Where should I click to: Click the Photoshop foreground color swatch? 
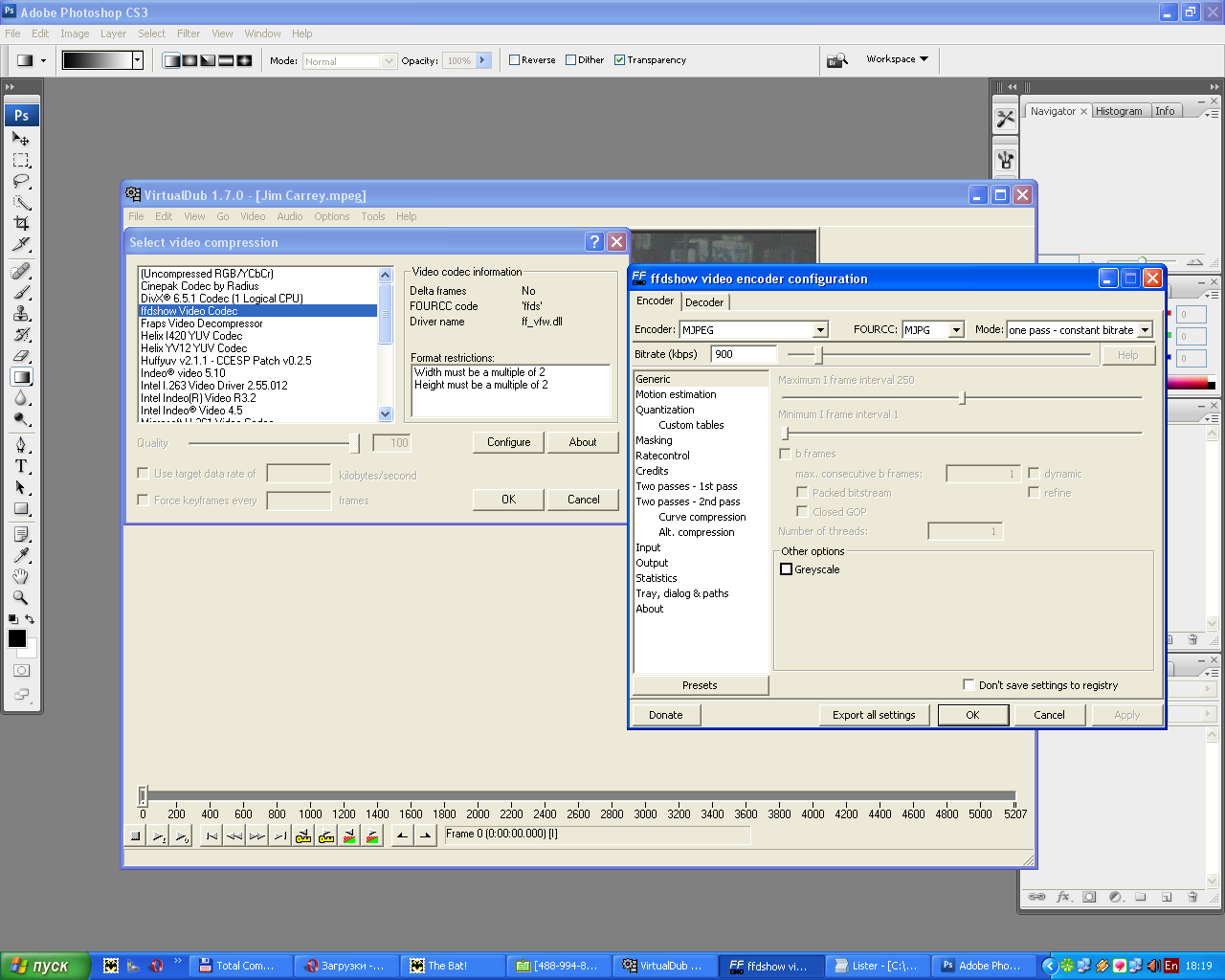click(17, 638)
